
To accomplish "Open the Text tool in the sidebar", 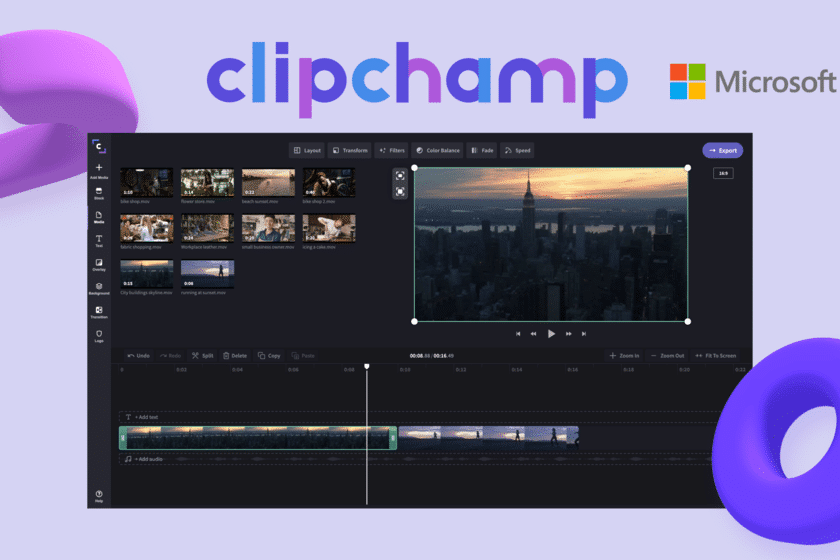I will point(99,241).
